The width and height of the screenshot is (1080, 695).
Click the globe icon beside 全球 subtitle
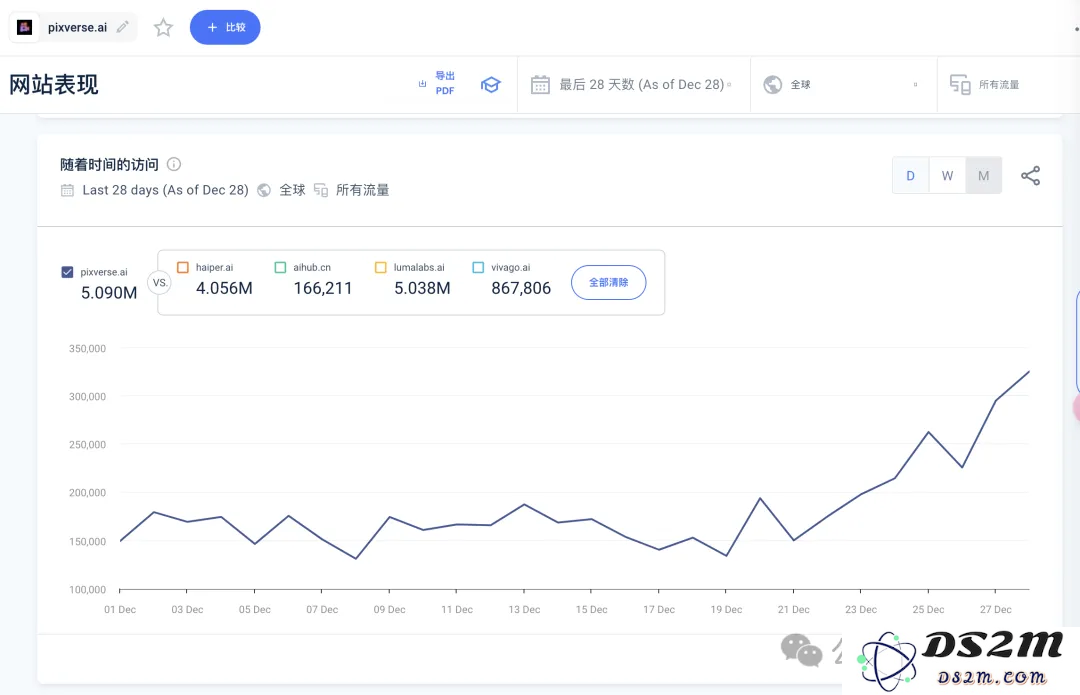pos(264,190)
